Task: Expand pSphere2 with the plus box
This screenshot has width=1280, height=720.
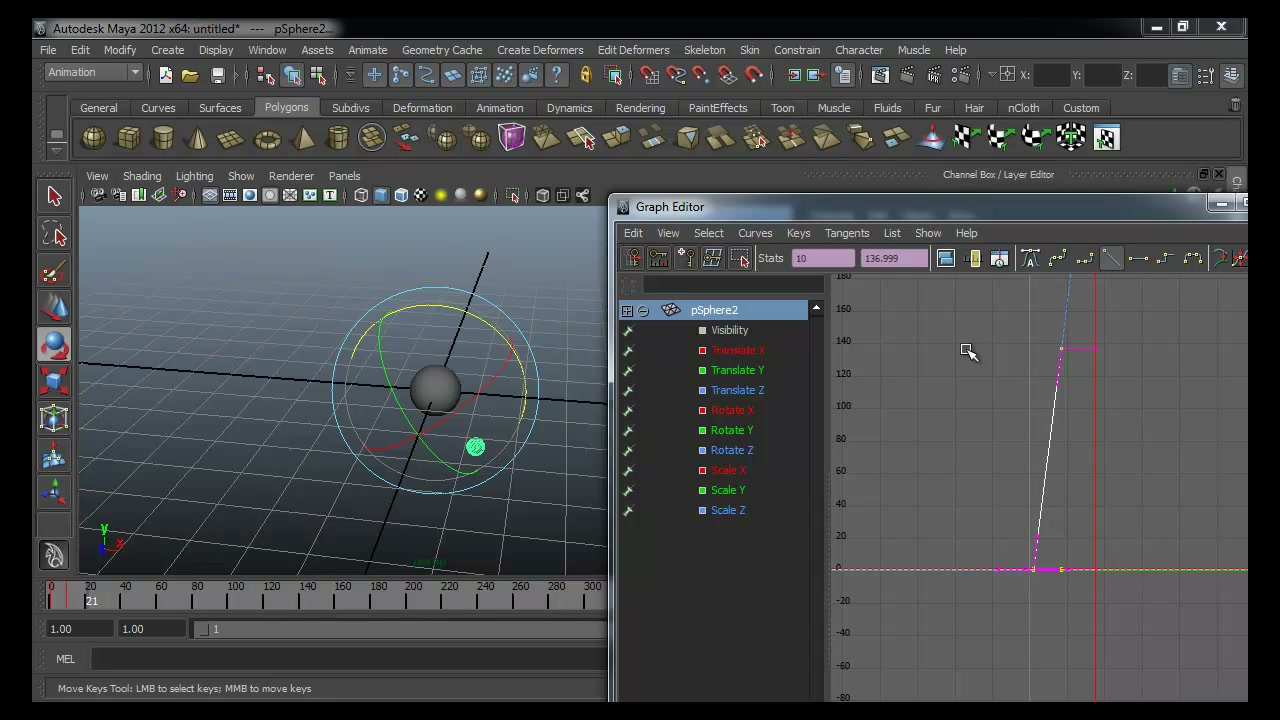Action: tap(626, 311)
